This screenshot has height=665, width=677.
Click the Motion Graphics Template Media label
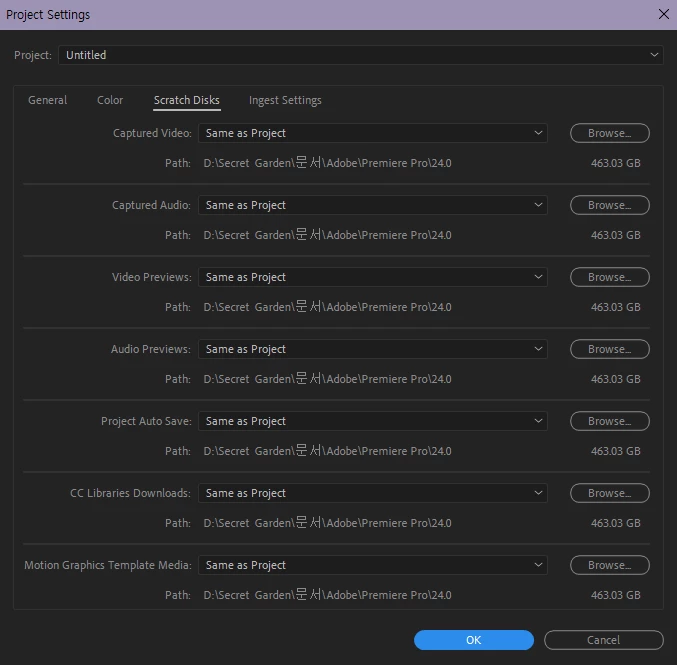[108, 565]
